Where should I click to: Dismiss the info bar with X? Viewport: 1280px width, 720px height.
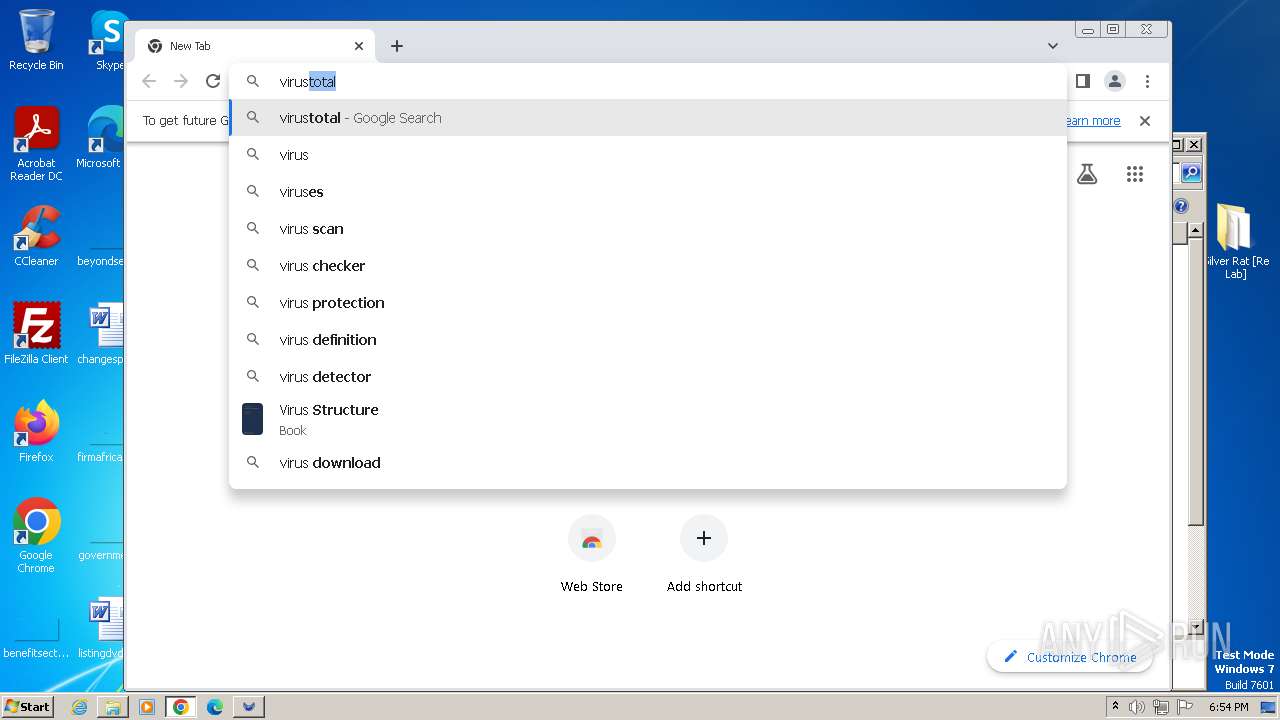[x=1145, y=120]
